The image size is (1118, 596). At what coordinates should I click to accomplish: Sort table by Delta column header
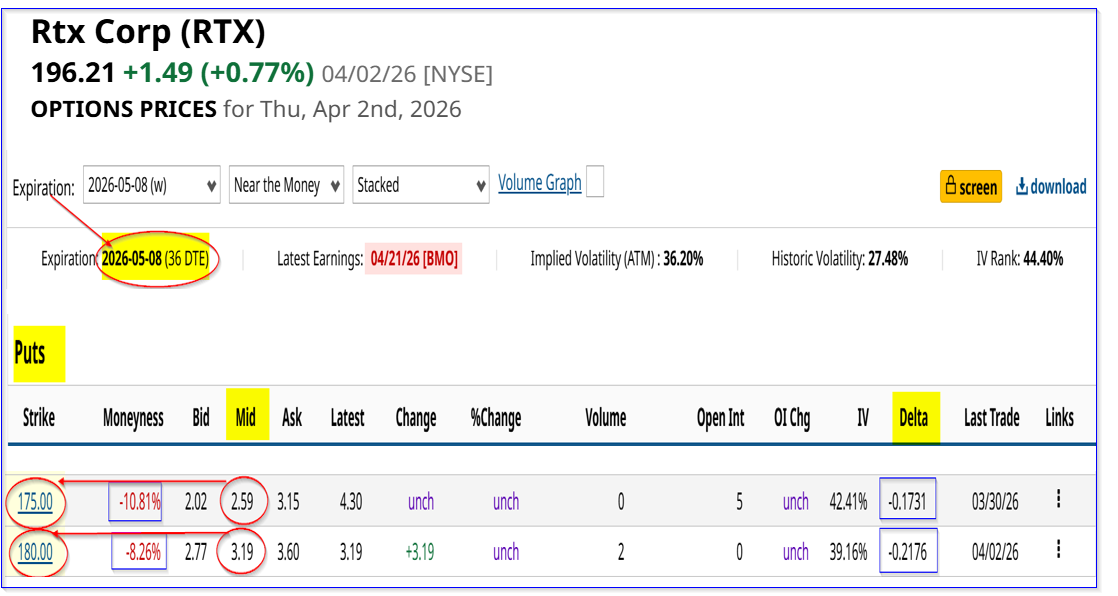[913, 418]
